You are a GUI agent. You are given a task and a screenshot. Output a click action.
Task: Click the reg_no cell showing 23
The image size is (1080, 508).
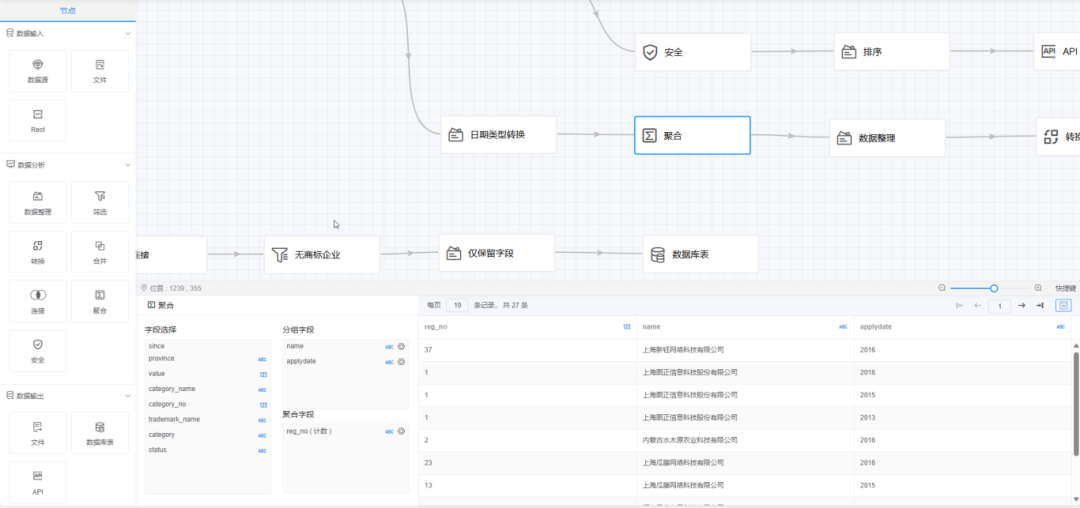click(527, 463)
